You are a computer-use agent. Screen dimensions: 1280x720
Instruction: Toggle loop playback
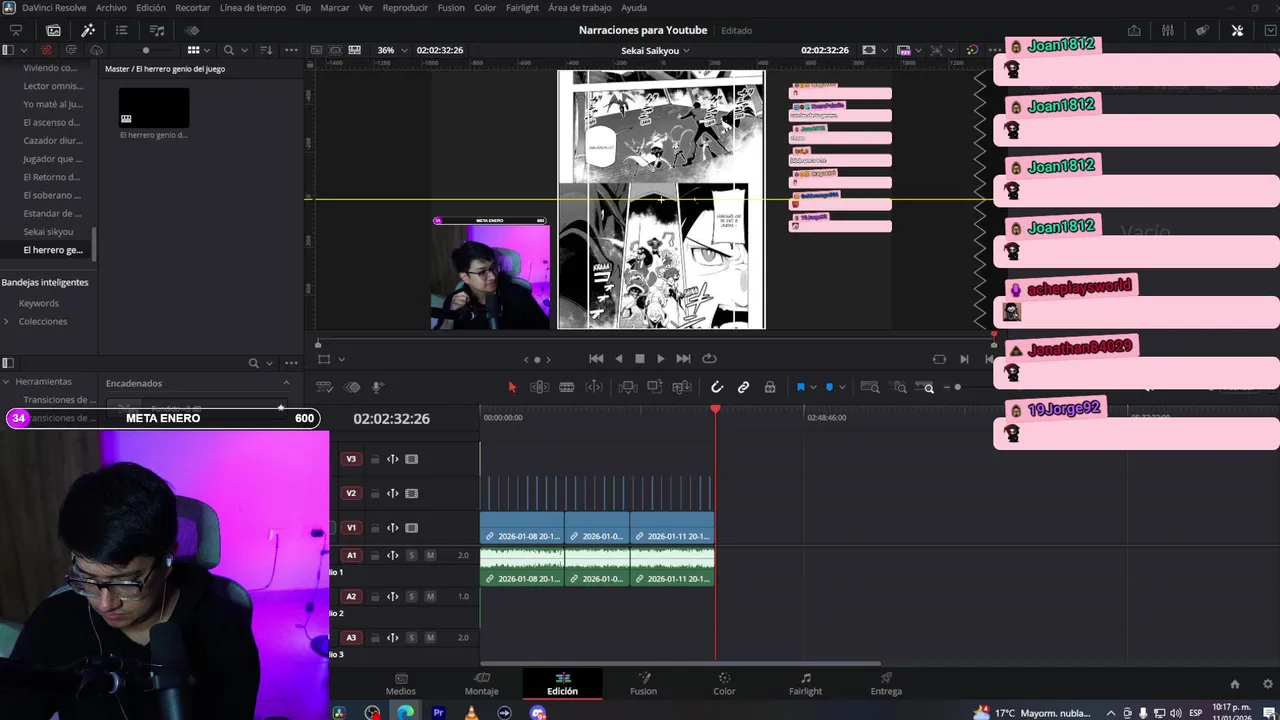click(x=709, y=358)
